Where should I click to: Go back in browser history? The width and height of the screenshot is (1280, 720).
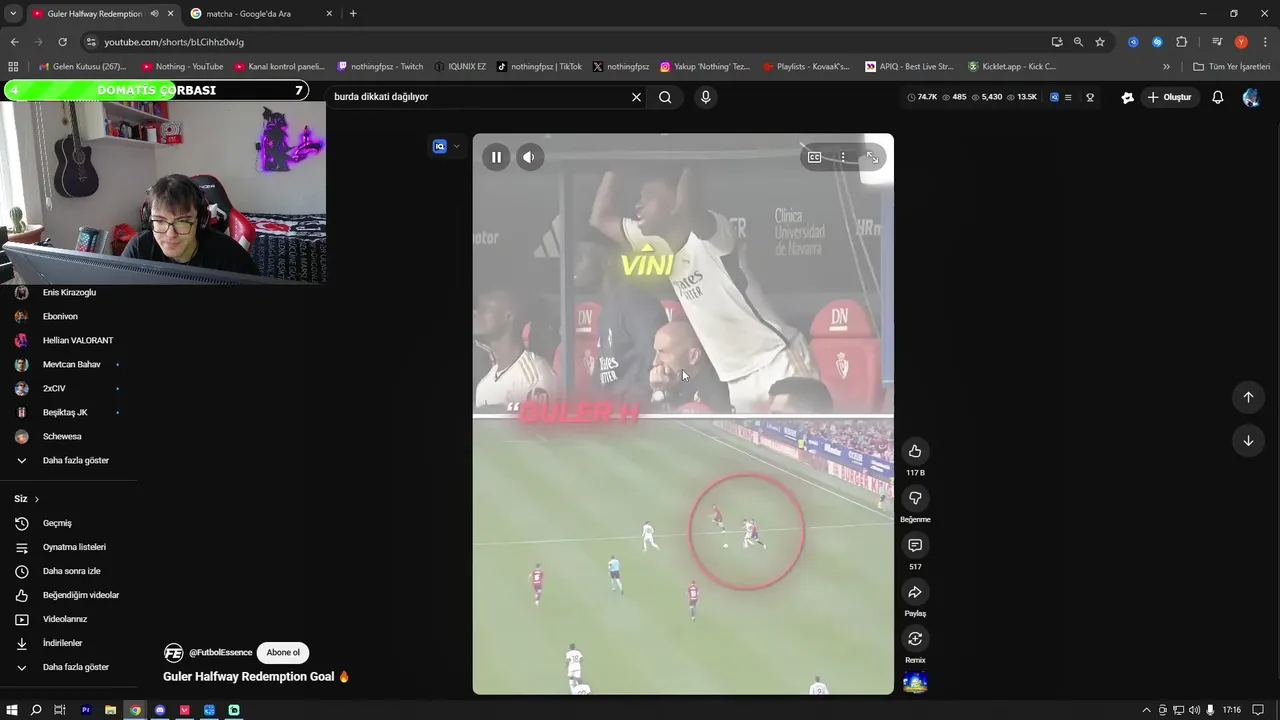[14, 42]
